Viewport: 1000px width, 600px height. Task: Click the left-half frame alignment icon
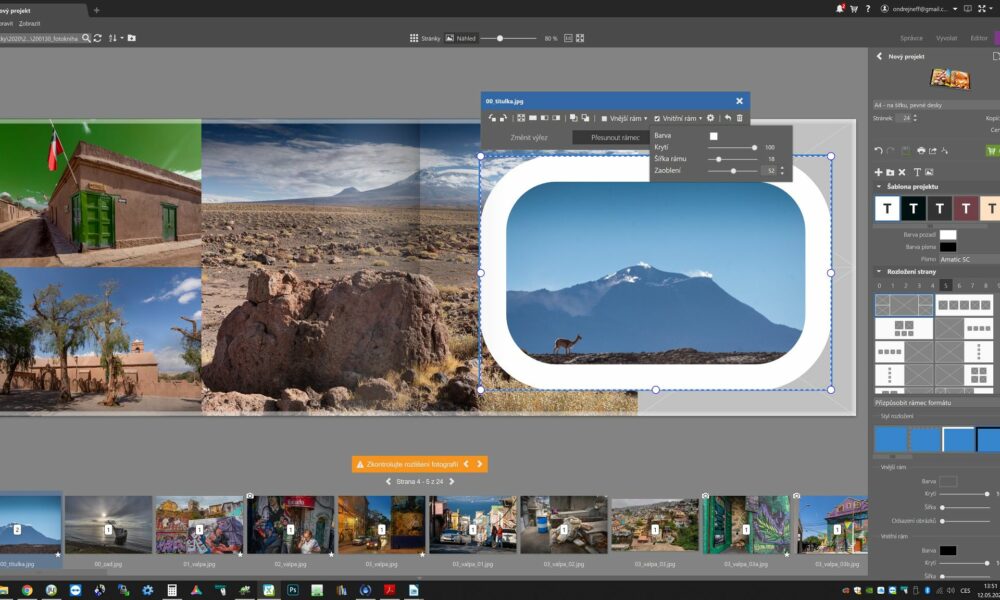[x=544, y=118]
